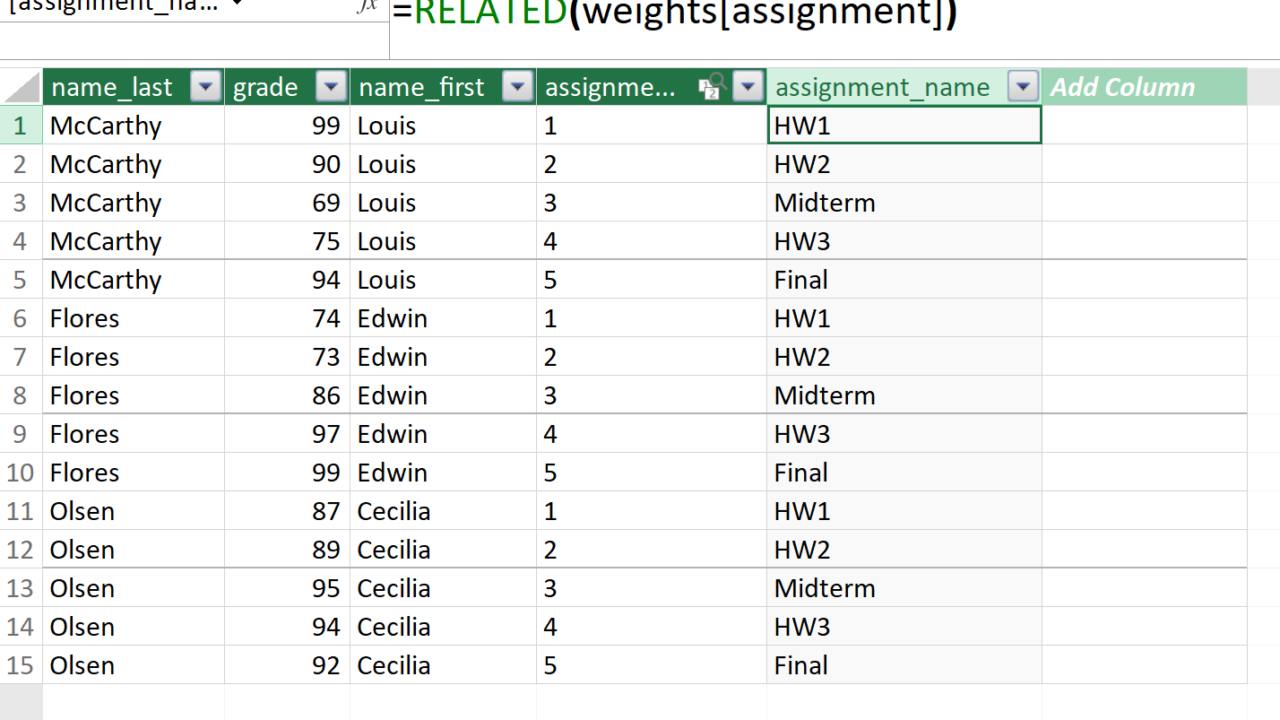
Task: Click the select-all corner triangle
Action: pos(21,87)
